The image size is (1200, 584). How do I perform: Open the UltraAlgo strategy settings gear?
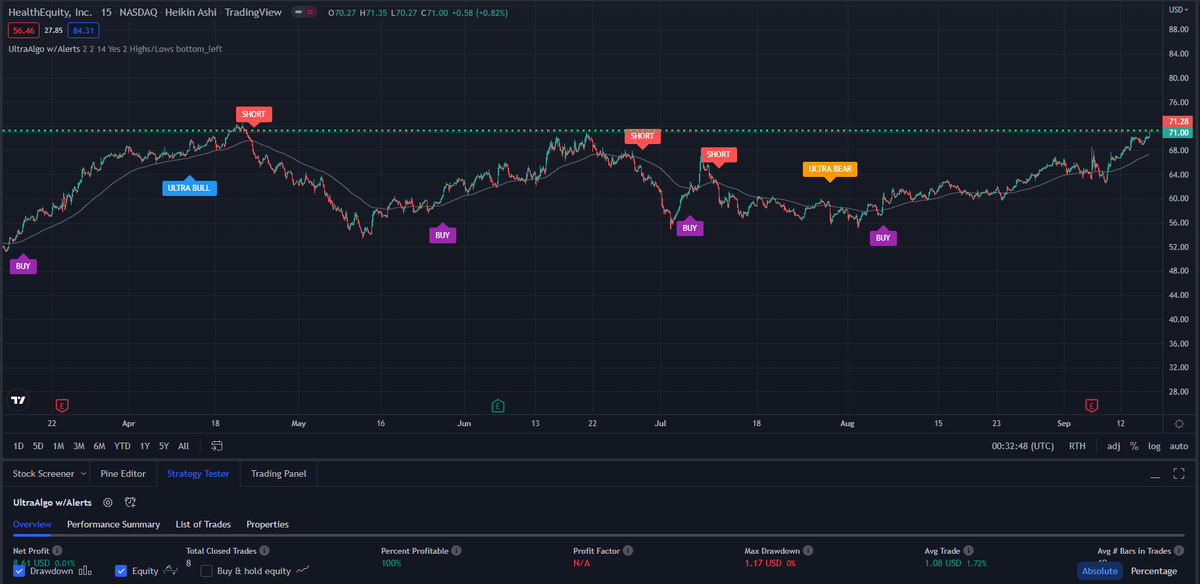[107, 502]
